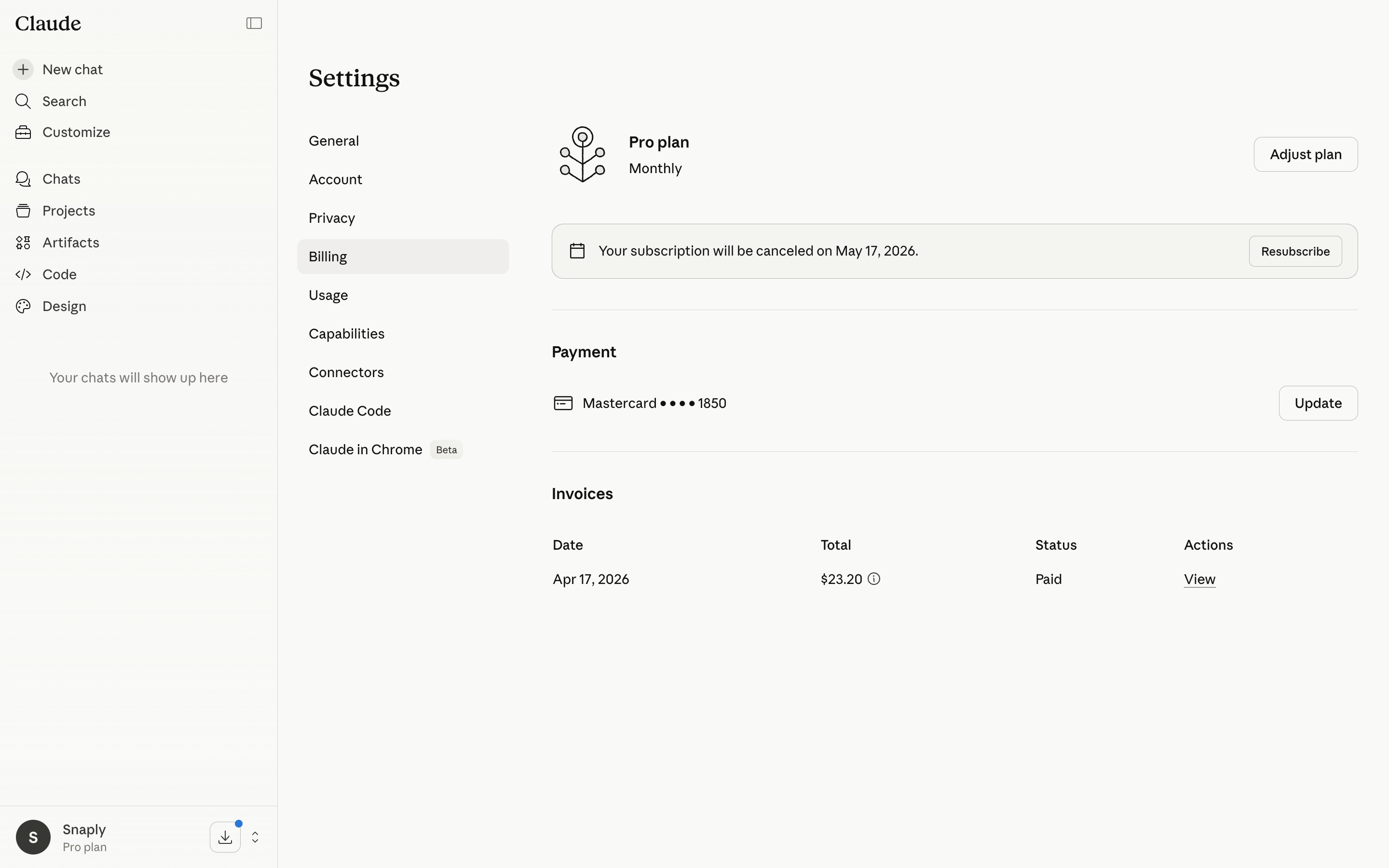Click the Beta badge

(447, 449)
